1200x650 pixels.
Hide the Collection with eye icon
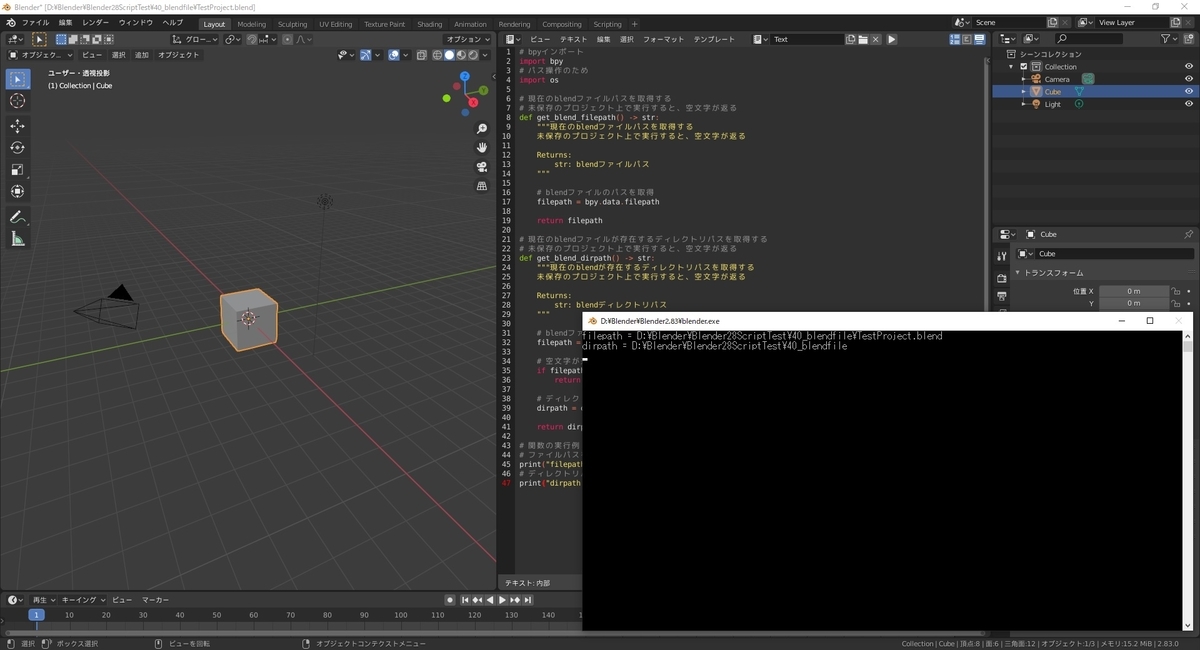(x=1189, y=66)
